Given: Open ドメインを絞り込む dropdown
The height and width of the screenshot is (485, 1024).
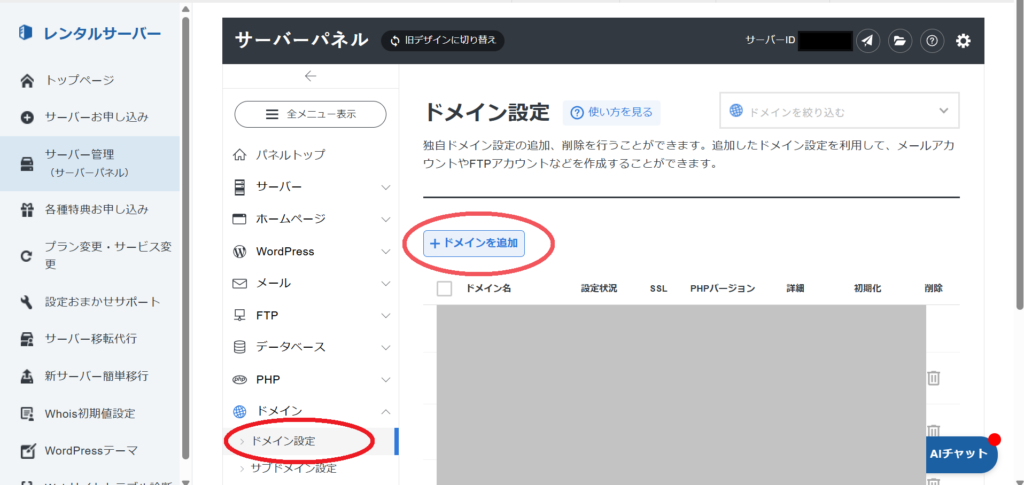Looking at the screenshot, I should 839,110.
